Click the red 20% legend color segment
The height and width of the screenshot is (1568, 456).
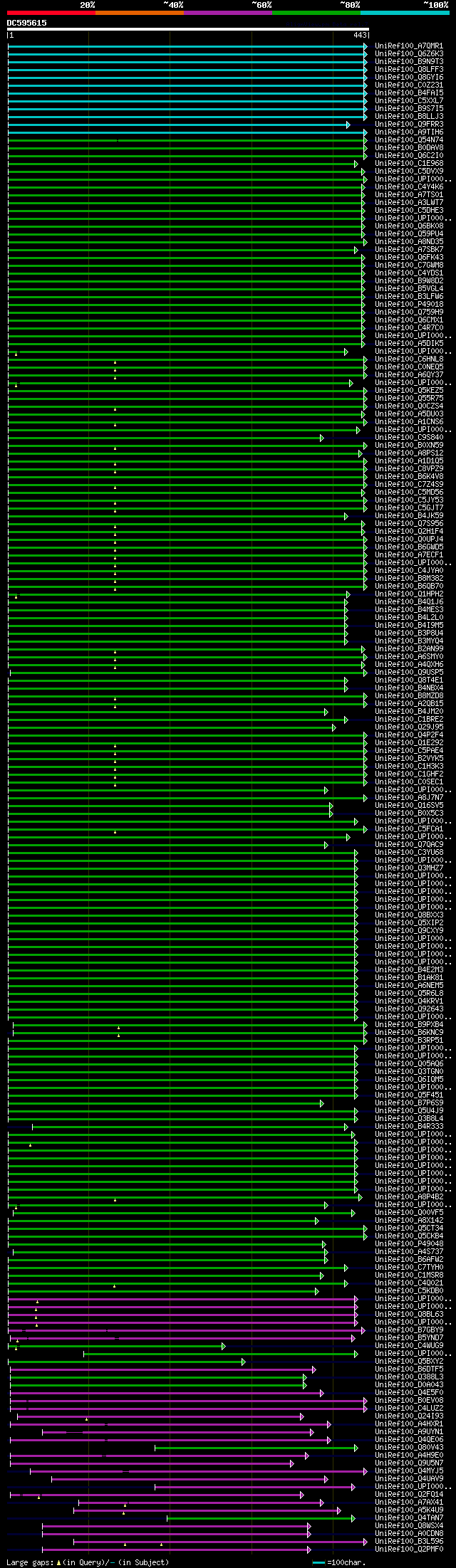point(51,13)
